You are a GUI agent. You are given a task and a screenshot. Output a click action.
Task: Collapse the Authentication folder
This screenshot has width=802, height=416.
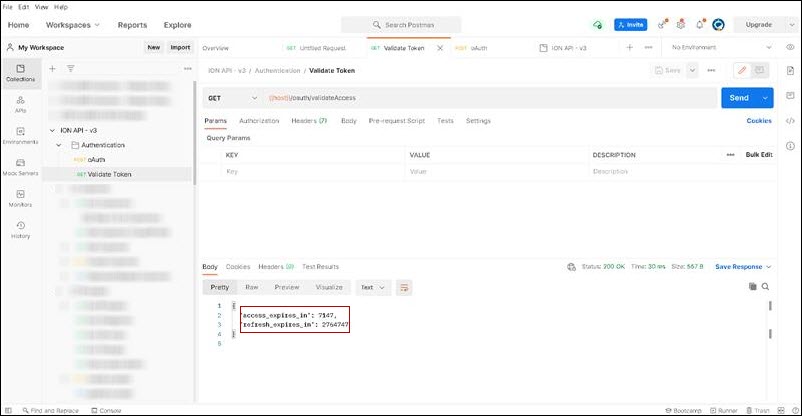click(x=59, y=145)
